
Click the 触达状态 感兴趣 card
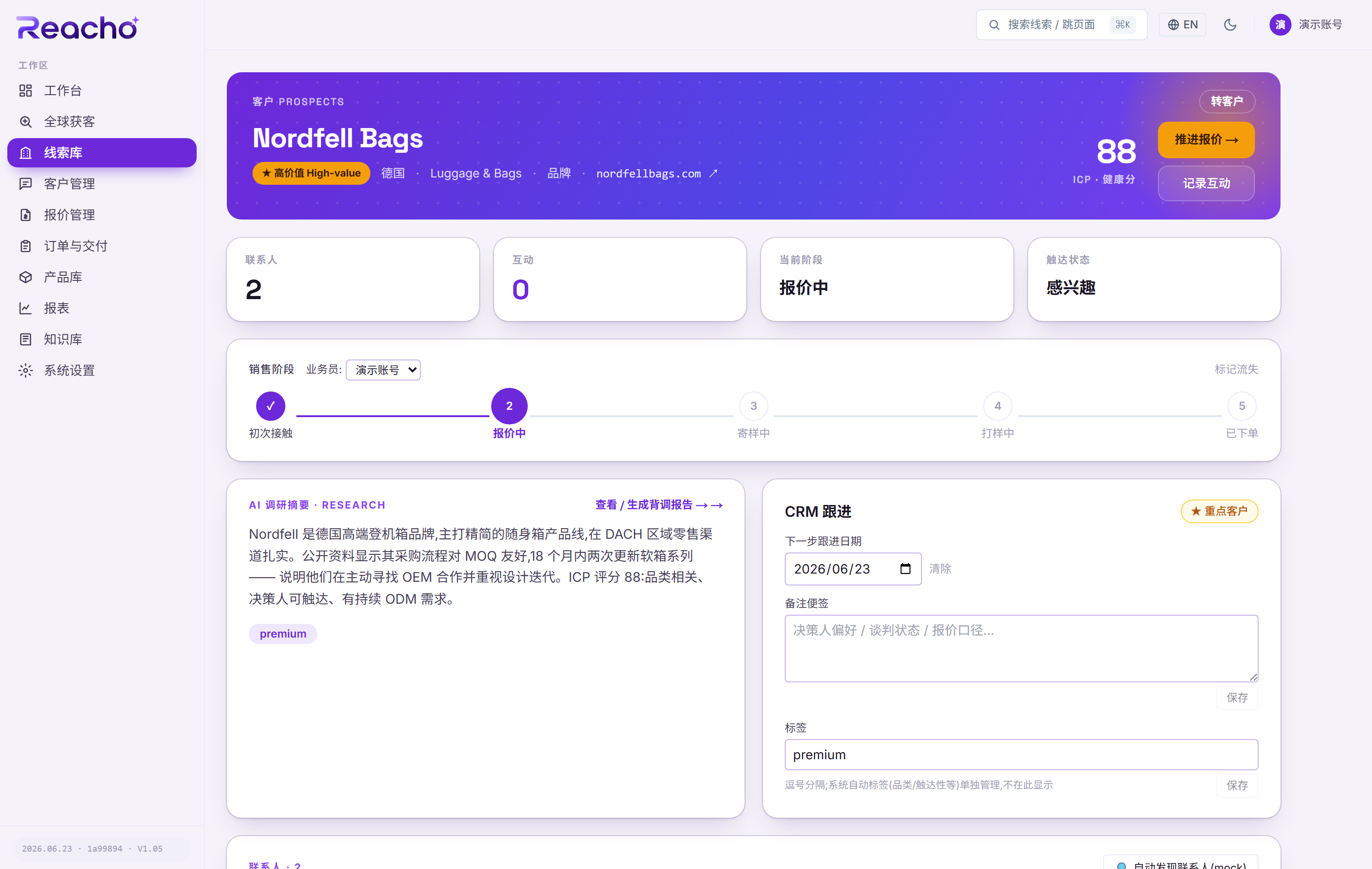[x=1154, y=279]
